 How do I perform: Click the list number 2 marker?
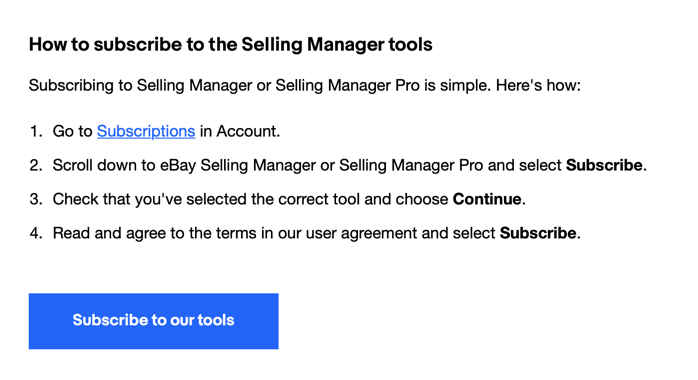(36, 165)
